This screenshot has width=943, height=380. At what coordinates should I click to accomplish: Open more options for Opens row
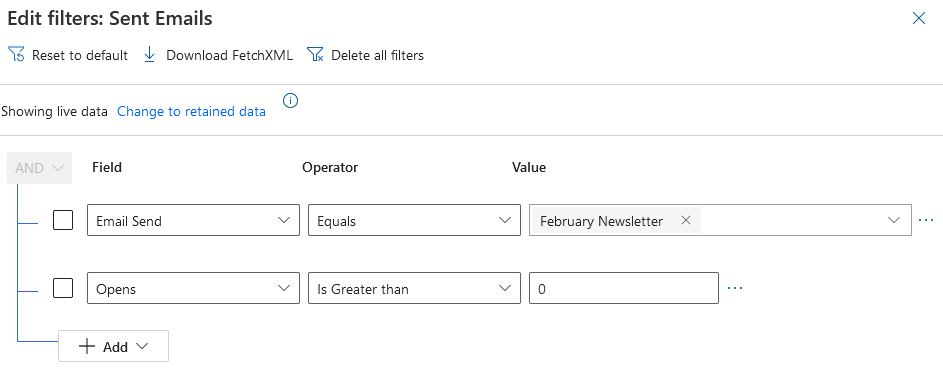tap(735, 288)
